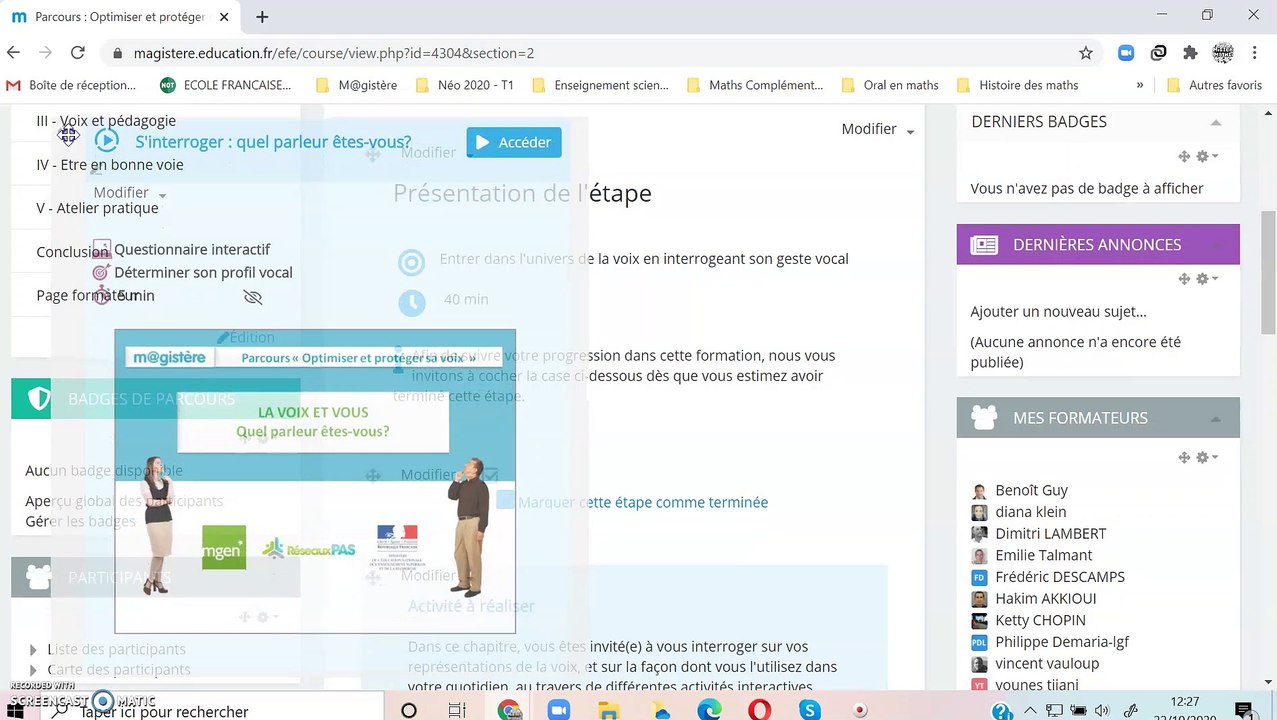Viewport: 1277px width, 720px height.
Task: Open Benoît Guy's profile
Action: 1031,490
